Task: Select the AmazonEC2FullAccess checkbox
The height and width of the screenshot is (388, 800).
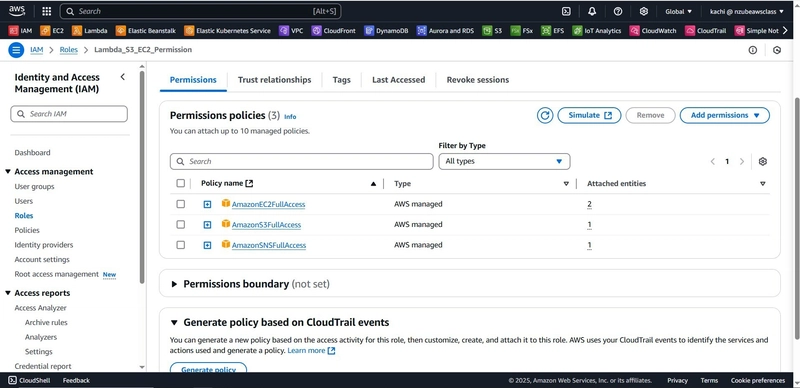Action: (181, 204)
